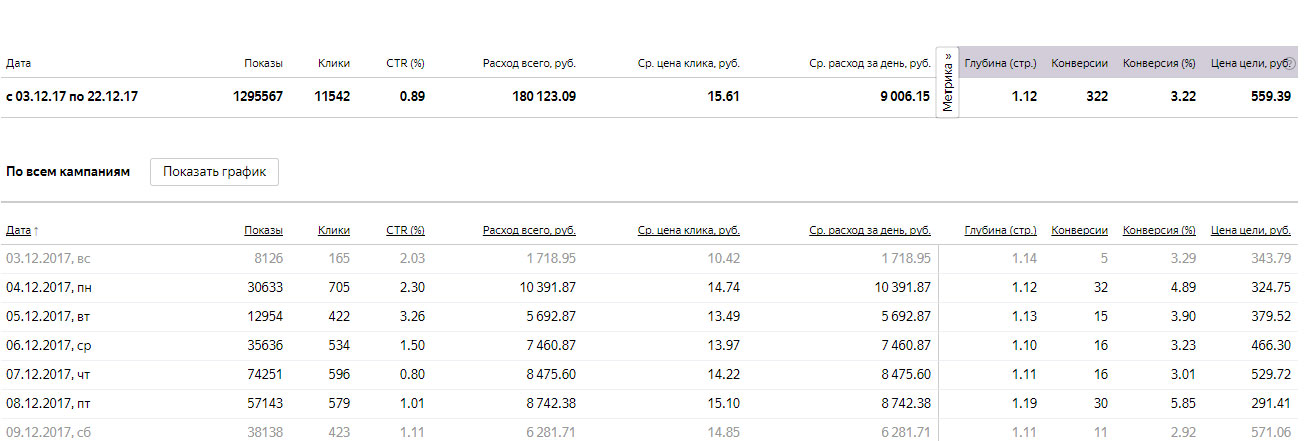Image resolution: width=1309 pixels, height=441 pixels.
Task: Sort by Цена цели, руб. link
Action: 1250,230
